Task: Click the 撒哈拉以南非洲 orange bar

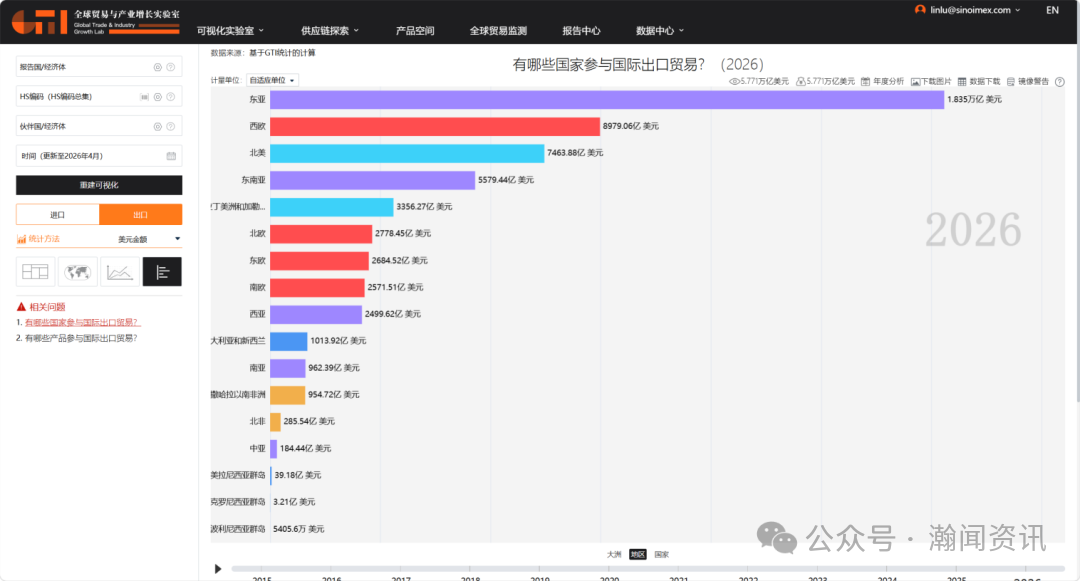Action: [287, 395]
